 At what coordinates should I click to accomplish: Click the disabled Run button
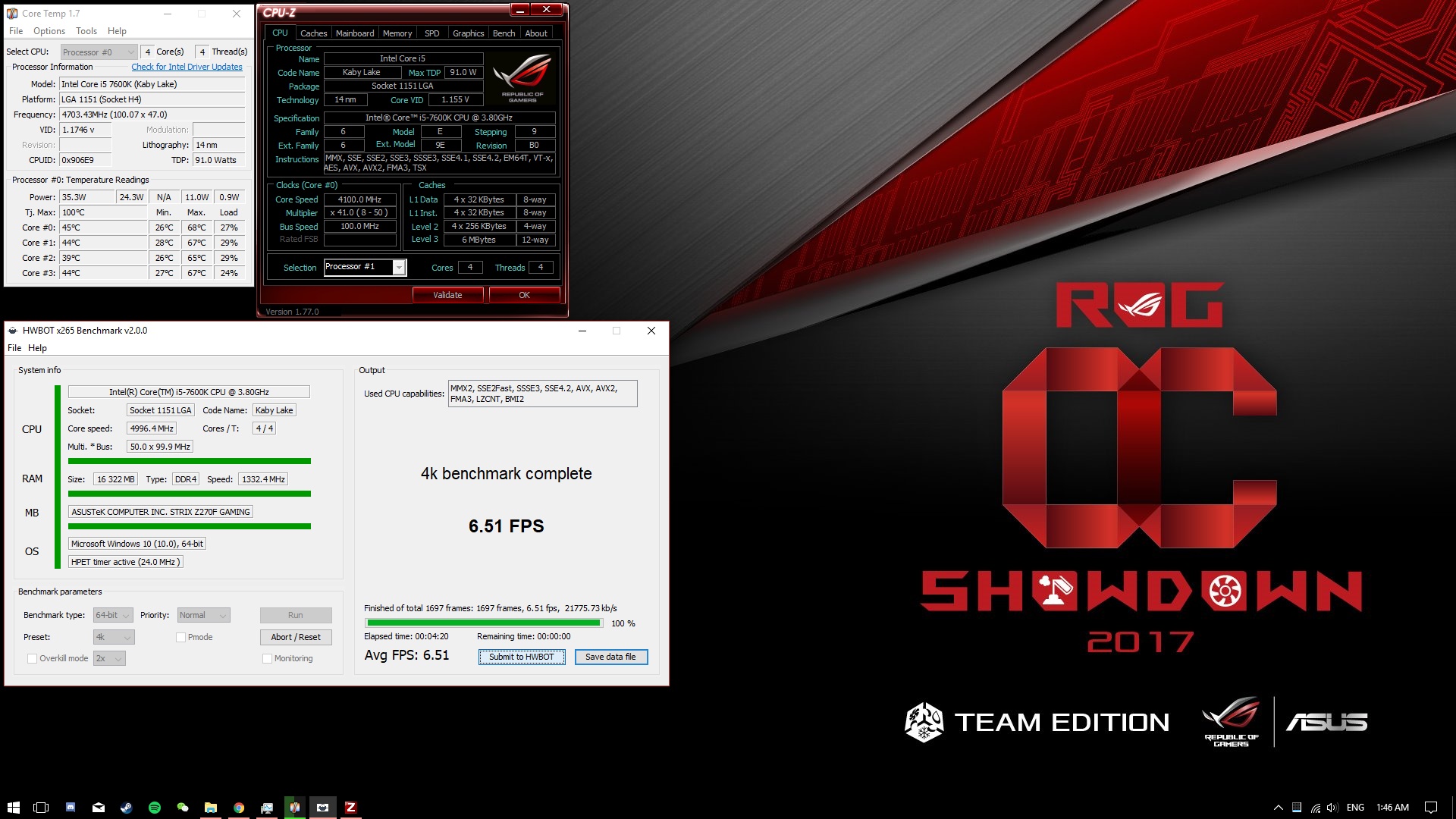coord(296,615)
